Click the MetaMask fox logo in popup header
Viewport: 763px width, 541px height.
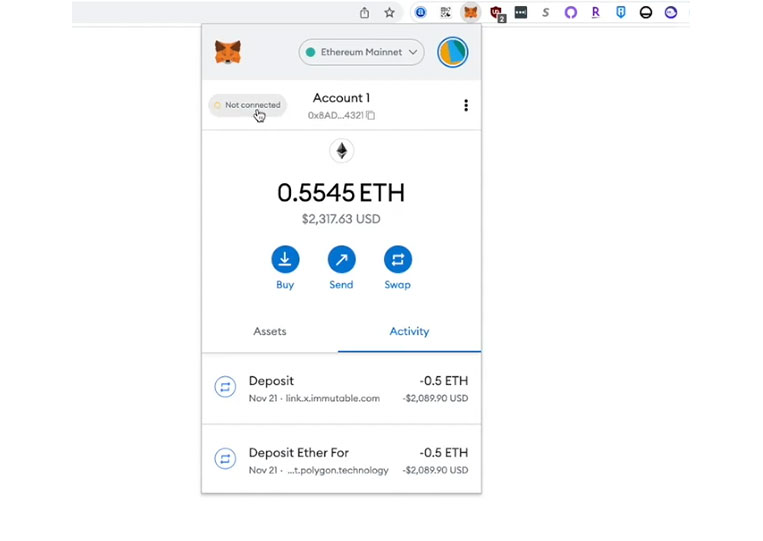(x=228, y=52)
